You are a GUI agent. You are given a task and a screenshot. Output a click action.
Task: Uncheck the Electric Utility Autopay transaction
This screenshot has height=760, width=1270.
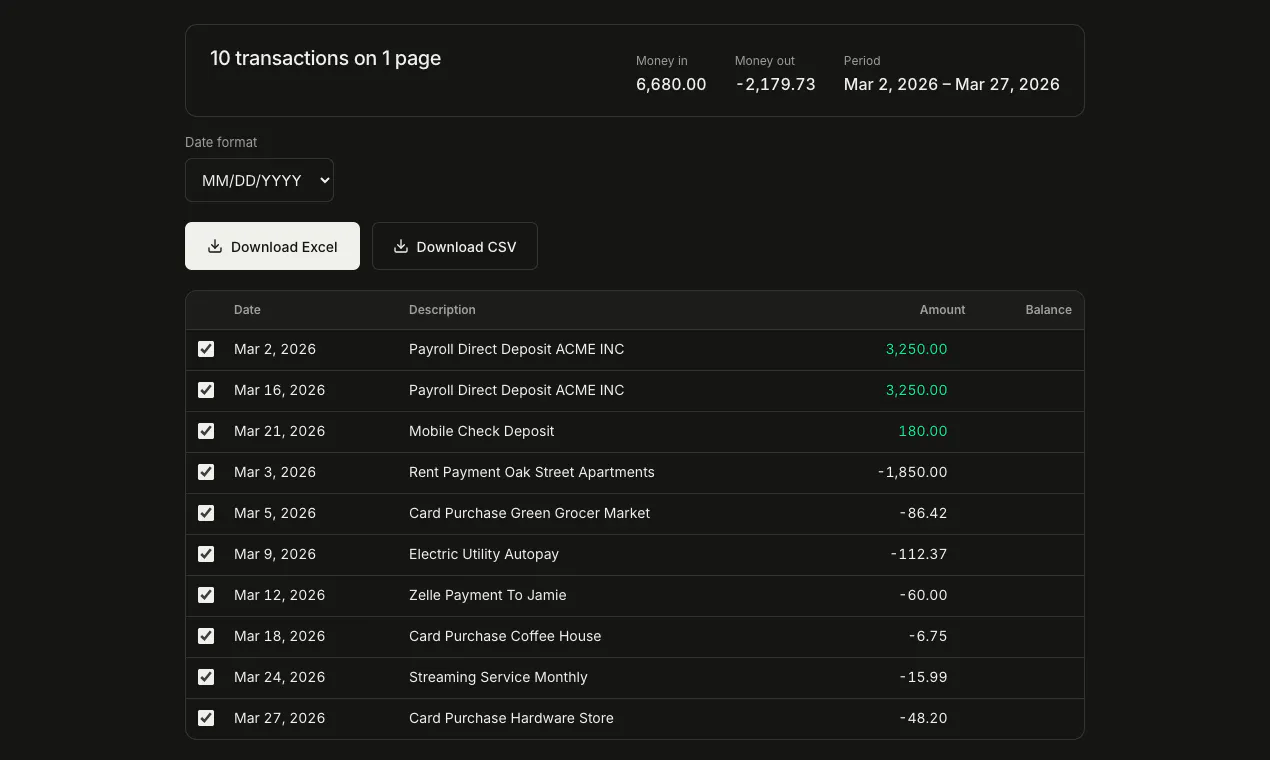(x=206, y=554)
